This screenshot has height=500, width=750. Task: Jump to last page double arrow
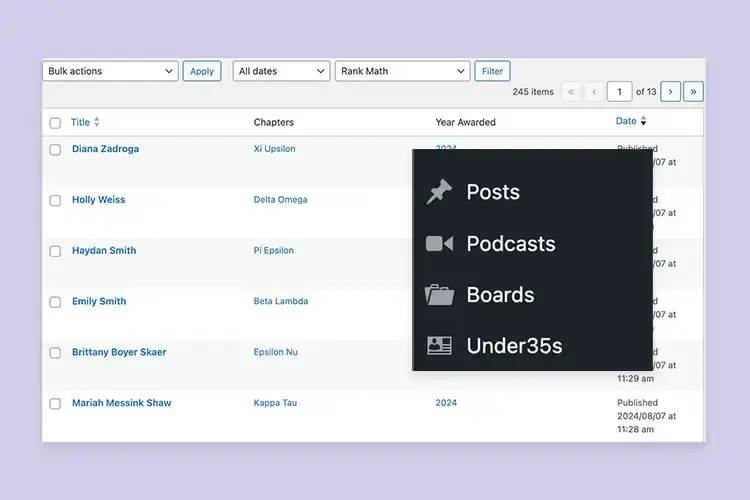[x=693, y=91]
